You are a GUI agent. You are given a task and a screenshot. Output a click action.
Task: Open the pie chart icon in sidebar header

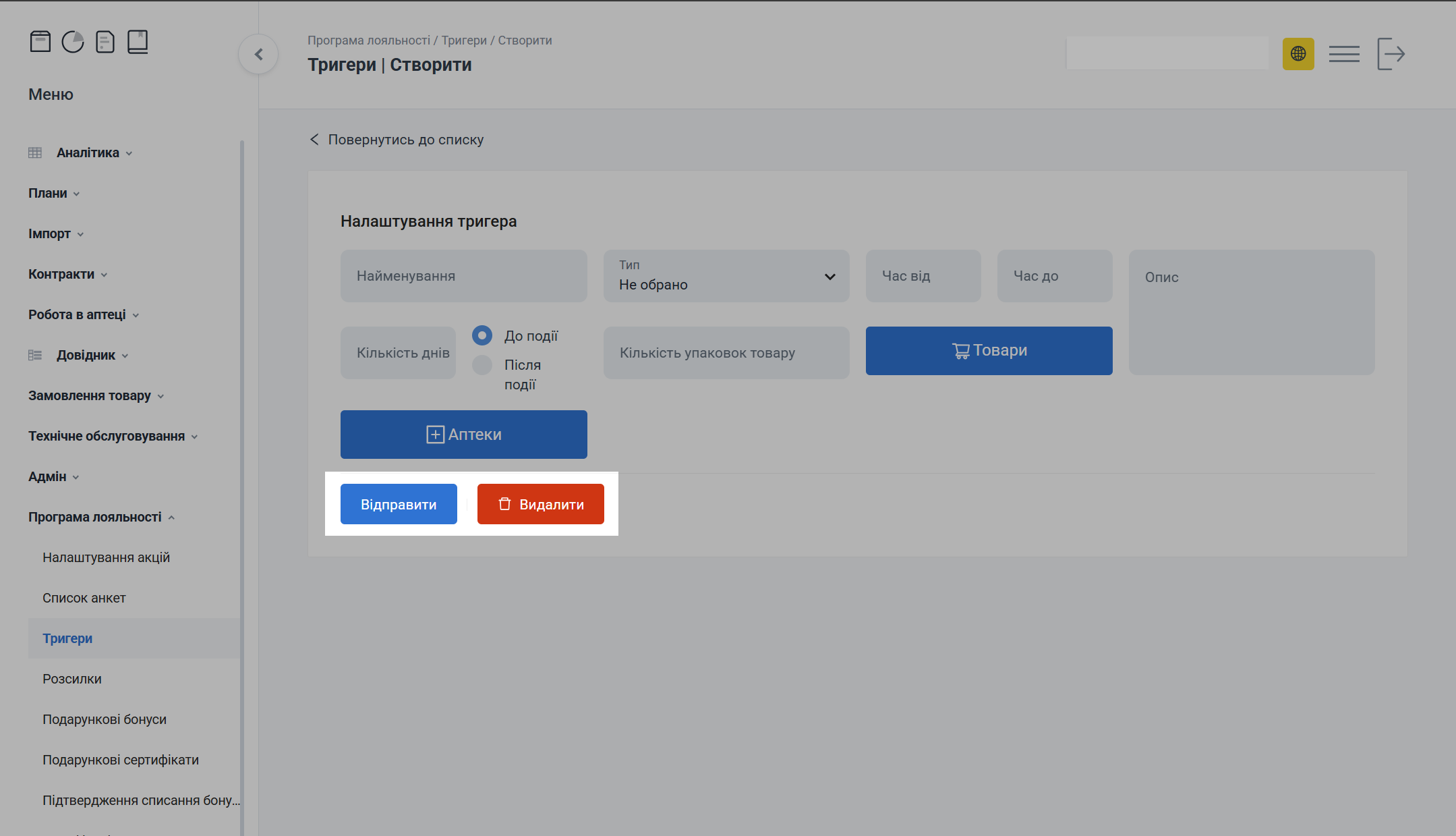[73, 42]
